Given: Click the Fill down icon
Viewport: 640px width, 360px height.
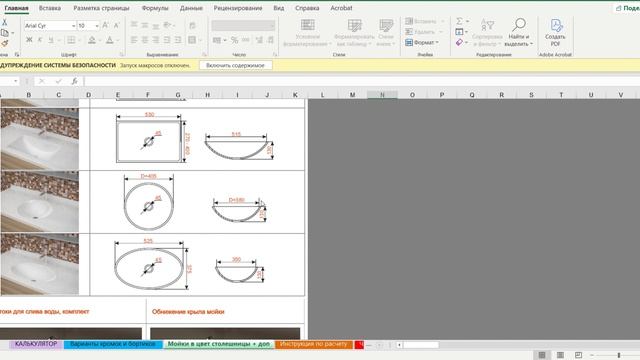Looking at the screenshot, I should click(459, 32).
